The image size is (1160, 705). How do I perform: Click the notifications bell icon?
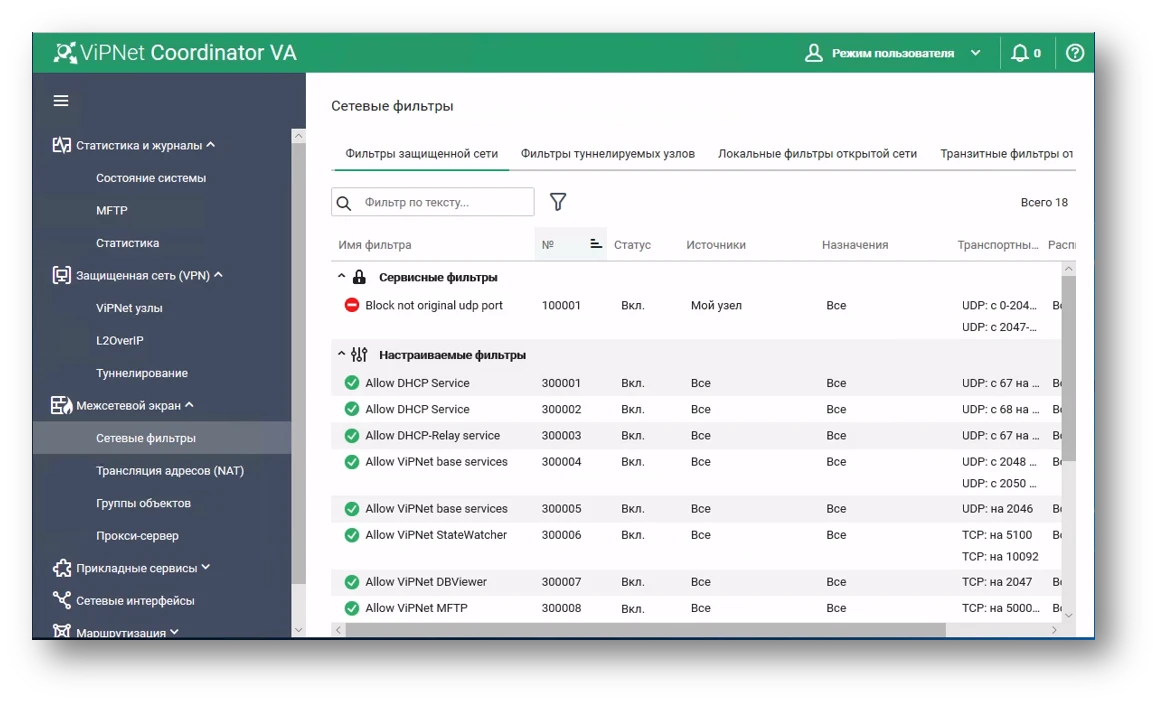pos(1019,53)
